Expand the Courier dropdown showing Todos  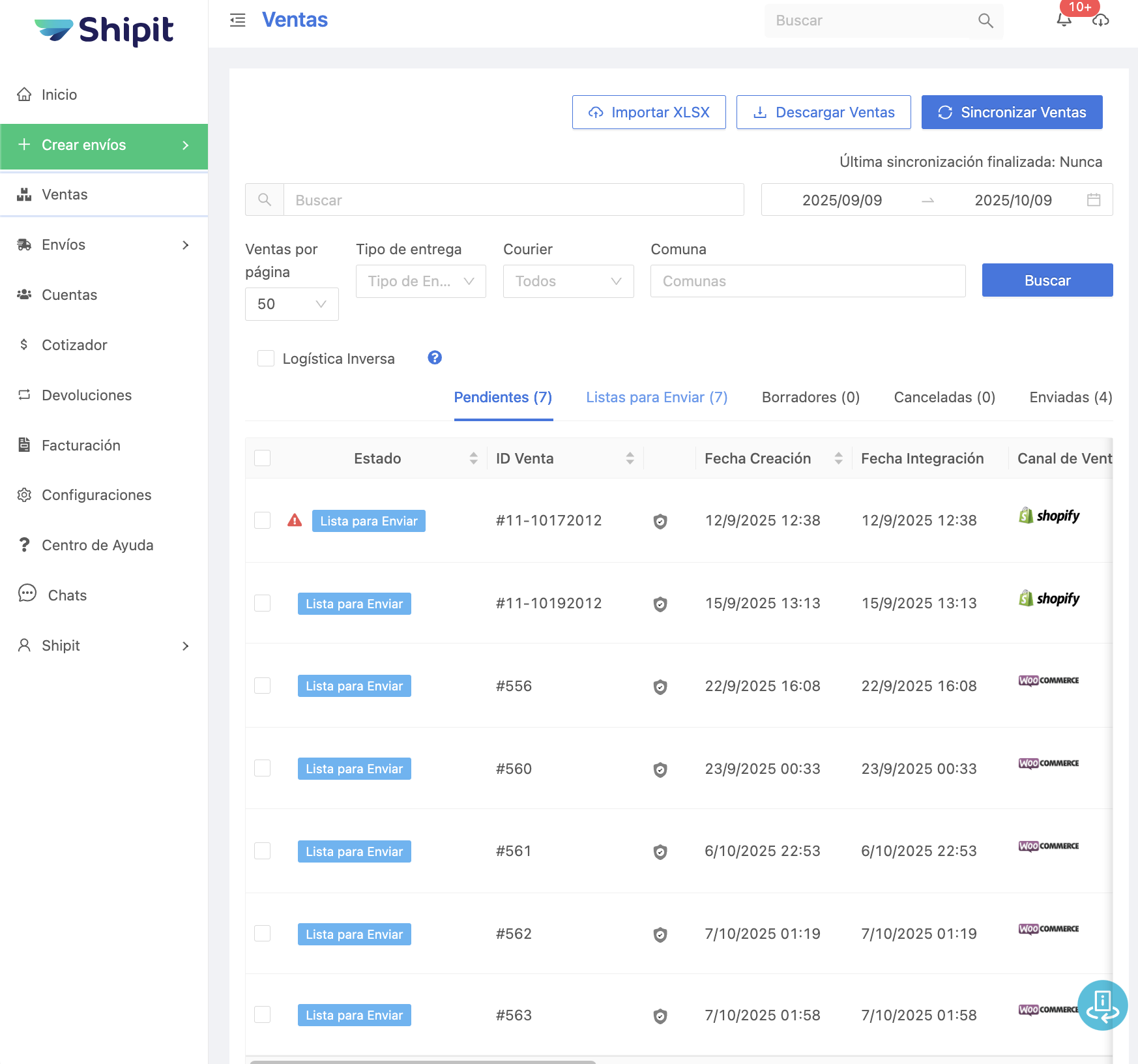[x=568, y=282]
